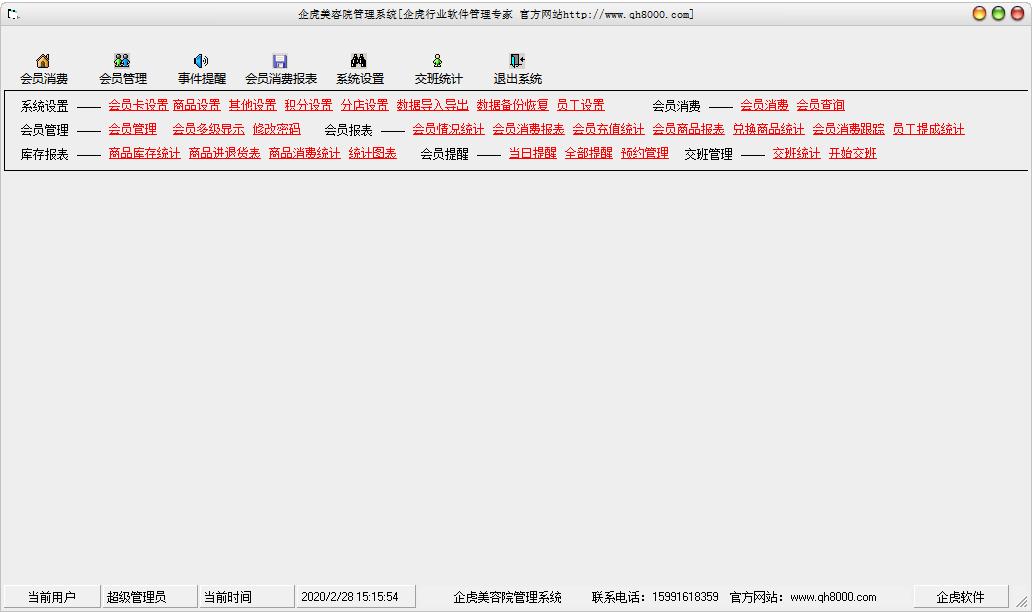Viewport: 1032px width, 612px height.
Task: Click the 会员报表 section label
Action: 348,130
